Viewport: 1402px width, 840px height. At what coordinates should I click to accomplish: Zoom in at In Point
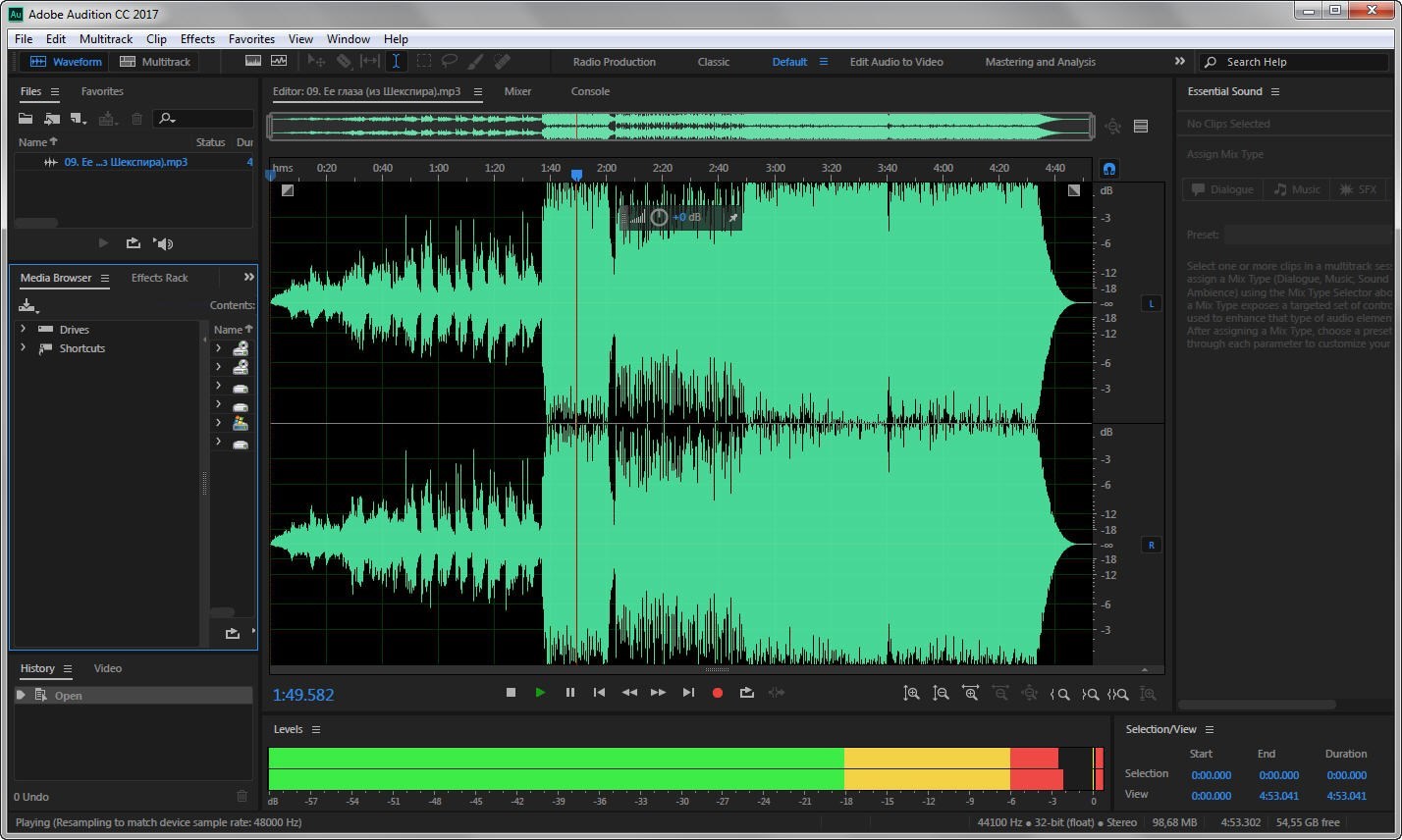[1059, 693]
